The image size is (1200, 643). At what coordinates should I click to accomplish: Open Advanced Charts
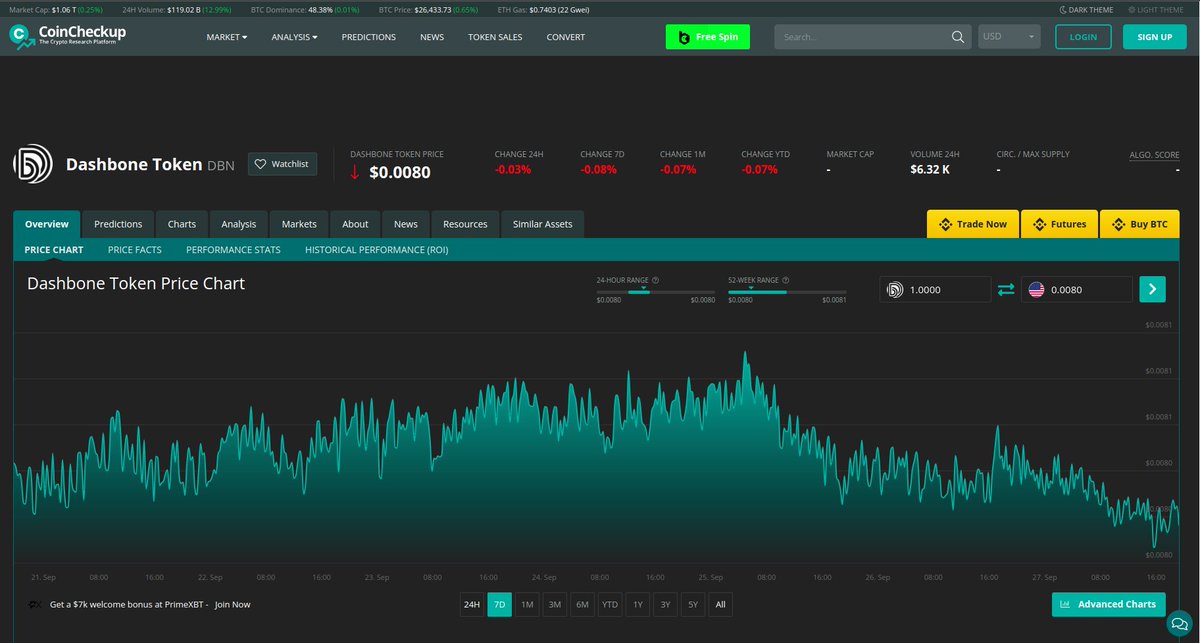tap(1109, 604)
